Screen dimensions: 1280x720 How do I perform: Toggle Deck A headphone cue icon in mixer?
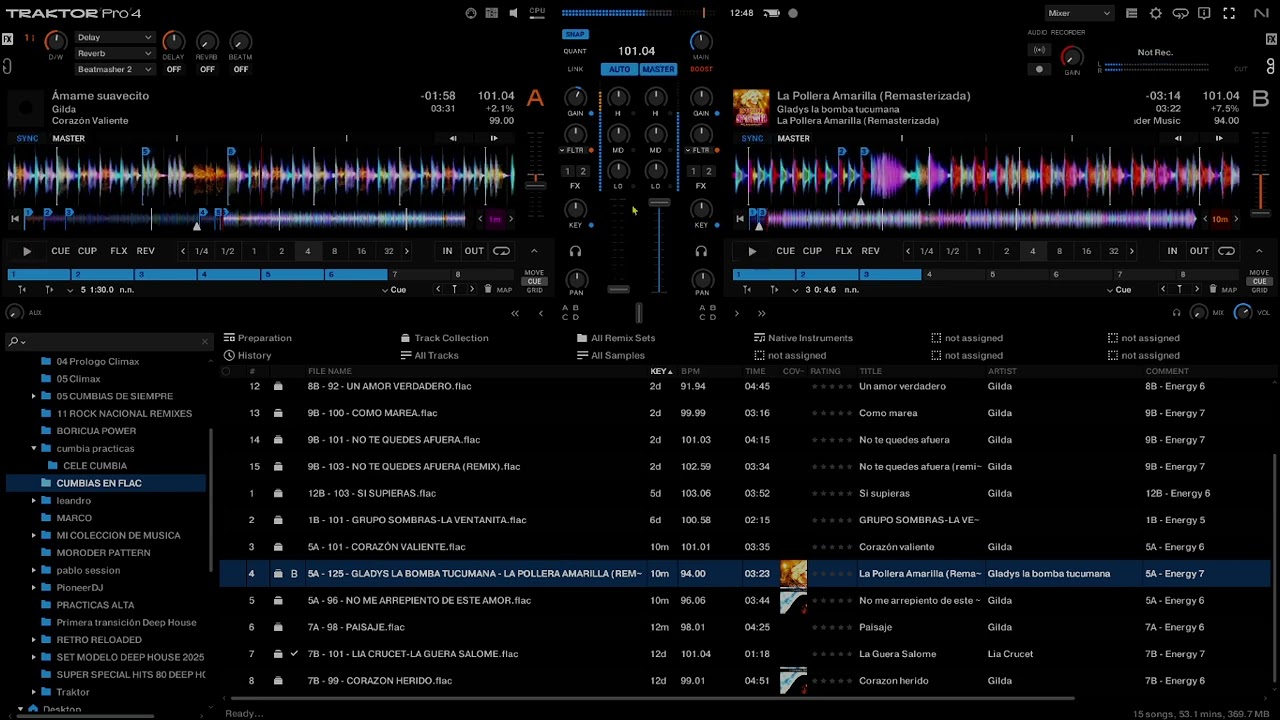pyautogui.click(x=575, y=252)
